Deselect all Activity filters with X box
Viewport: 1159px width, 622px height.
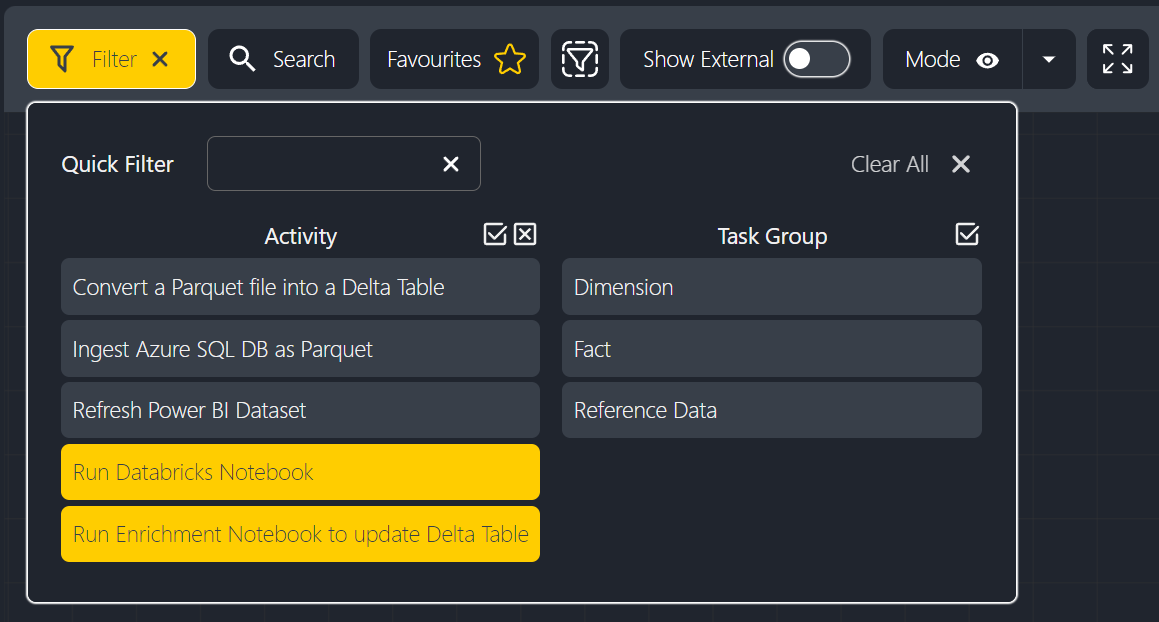(525, 234)
